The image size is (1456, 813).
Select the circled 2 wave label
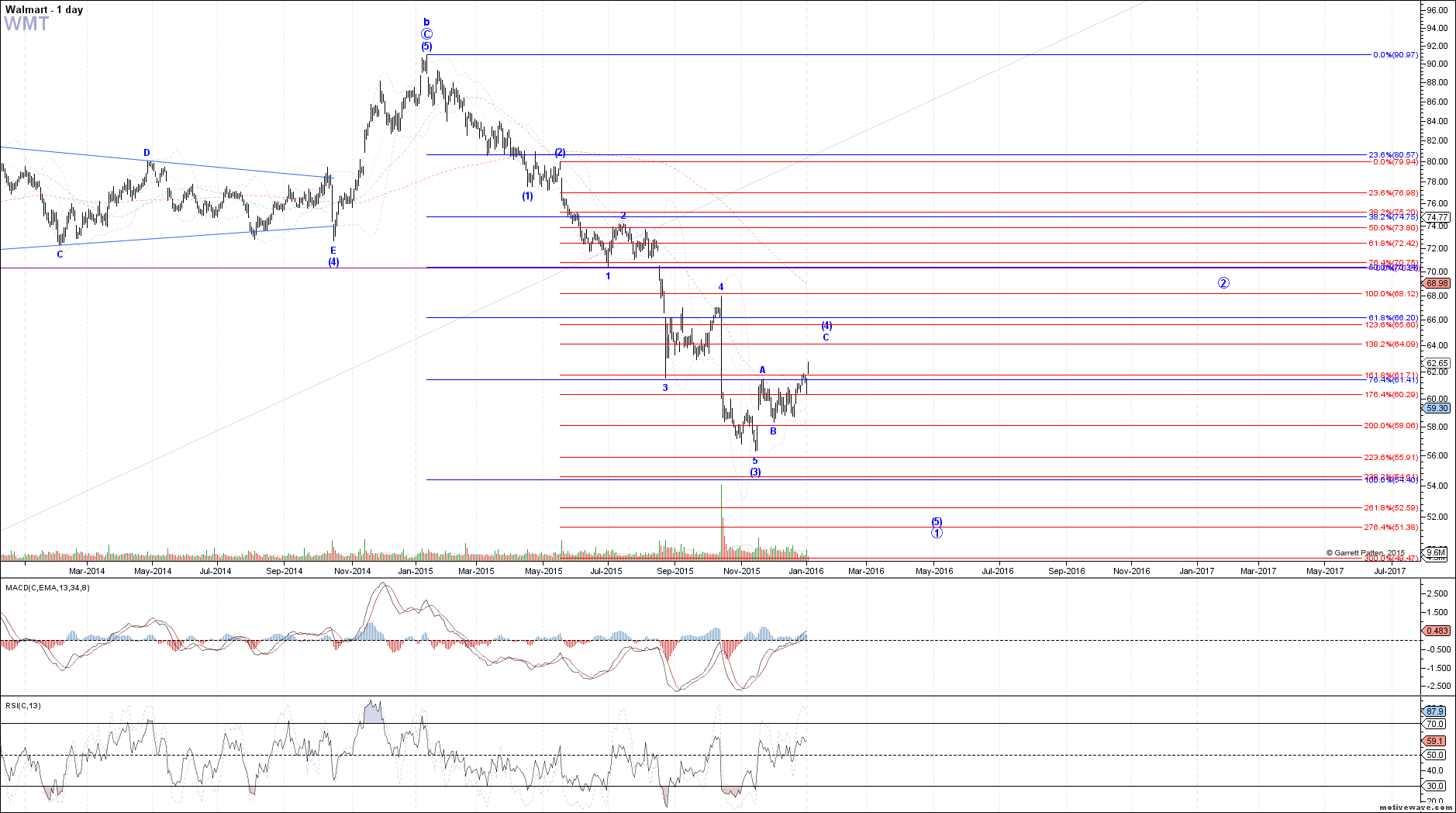click(1223, 283)
